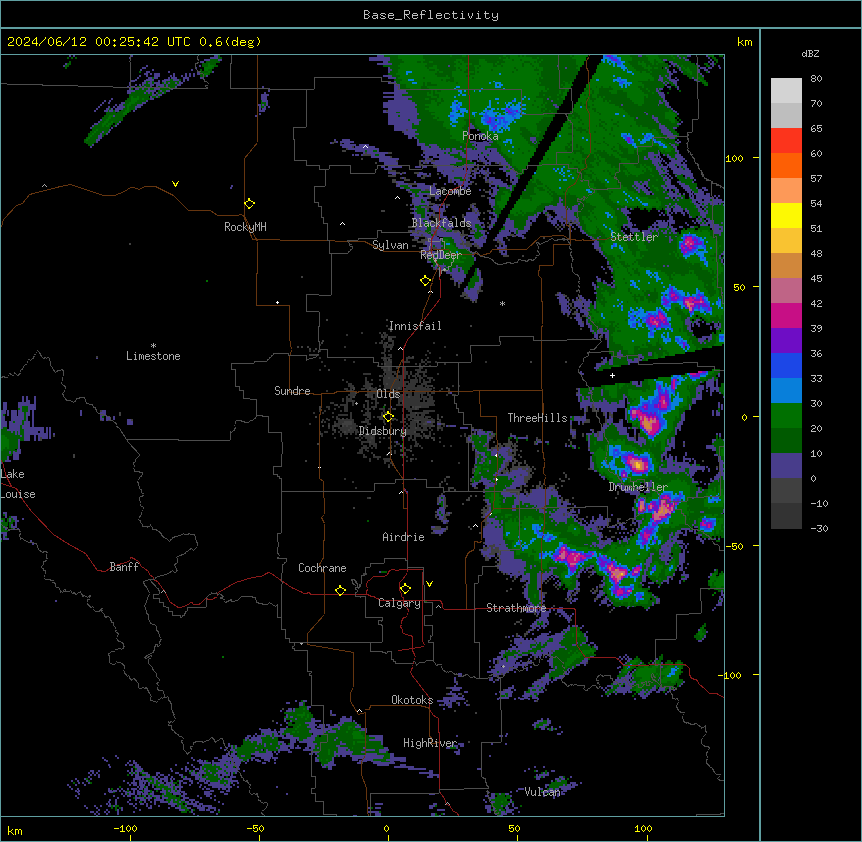
Task: Select the Banff label
Action: (124, 567)
